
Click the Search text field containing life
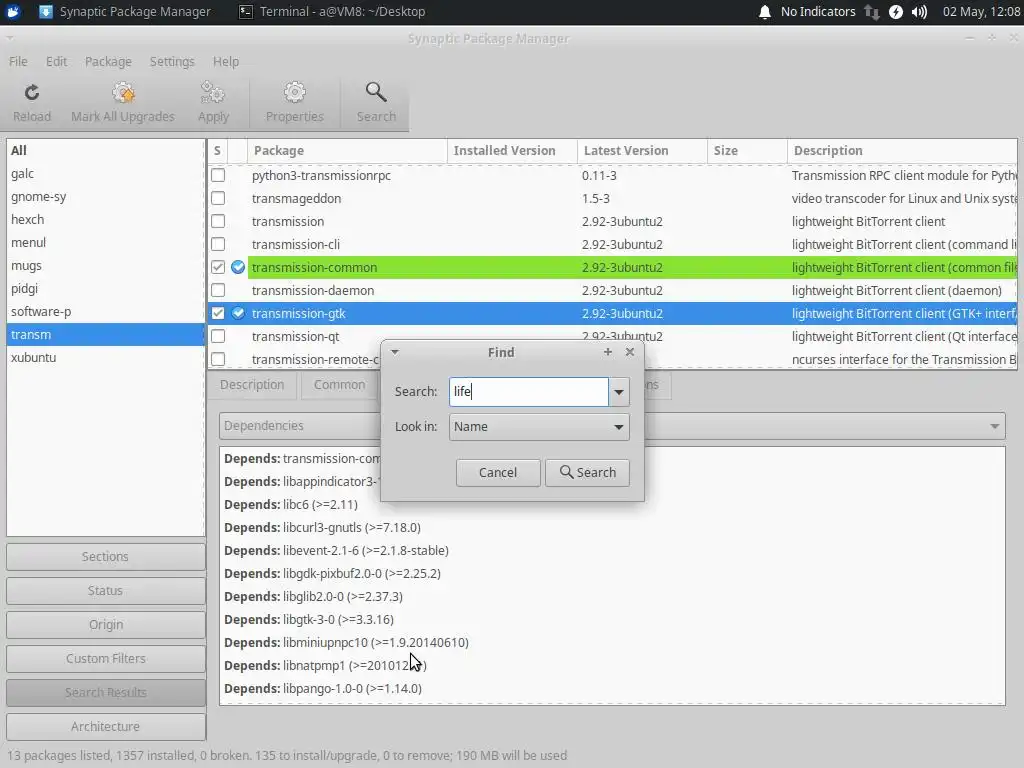529,392
